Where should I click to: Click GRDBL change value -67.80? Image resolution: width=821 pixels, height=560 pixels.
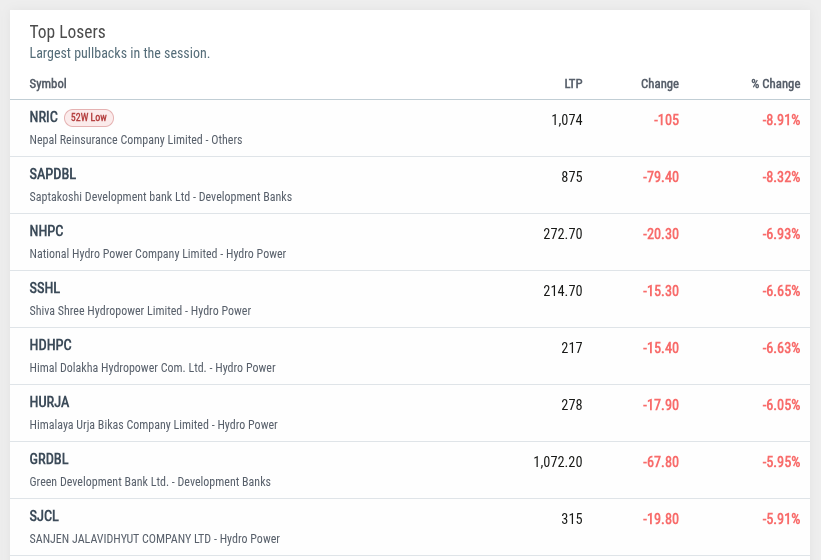(661, 462)
